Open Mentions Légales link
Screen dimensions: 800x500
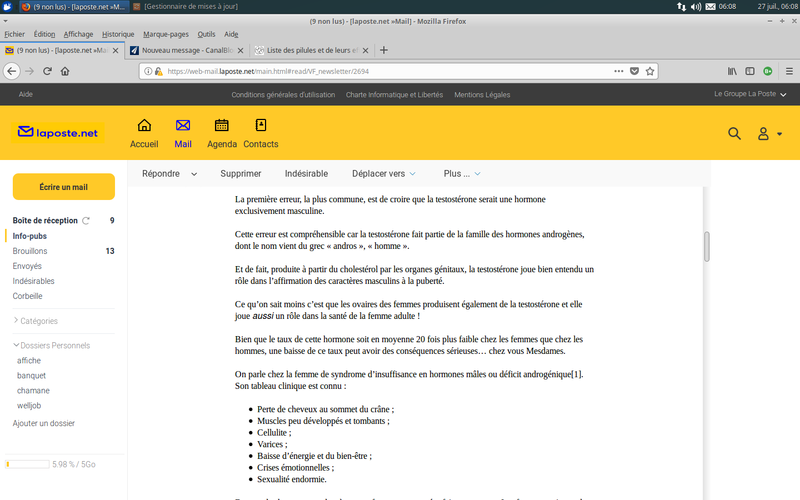pos(482,95)
